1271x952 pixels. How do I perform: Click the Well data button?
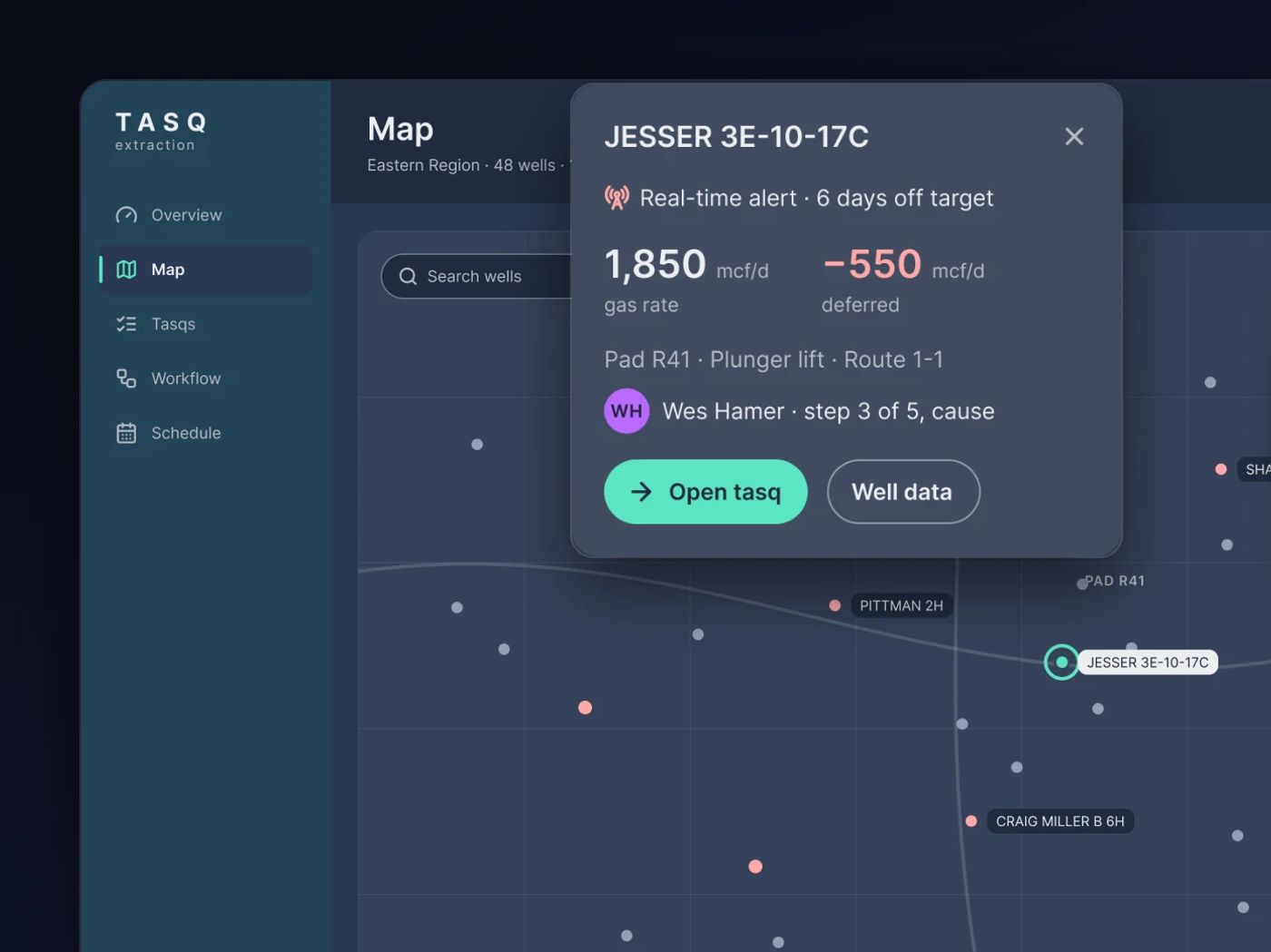[903, 492]
